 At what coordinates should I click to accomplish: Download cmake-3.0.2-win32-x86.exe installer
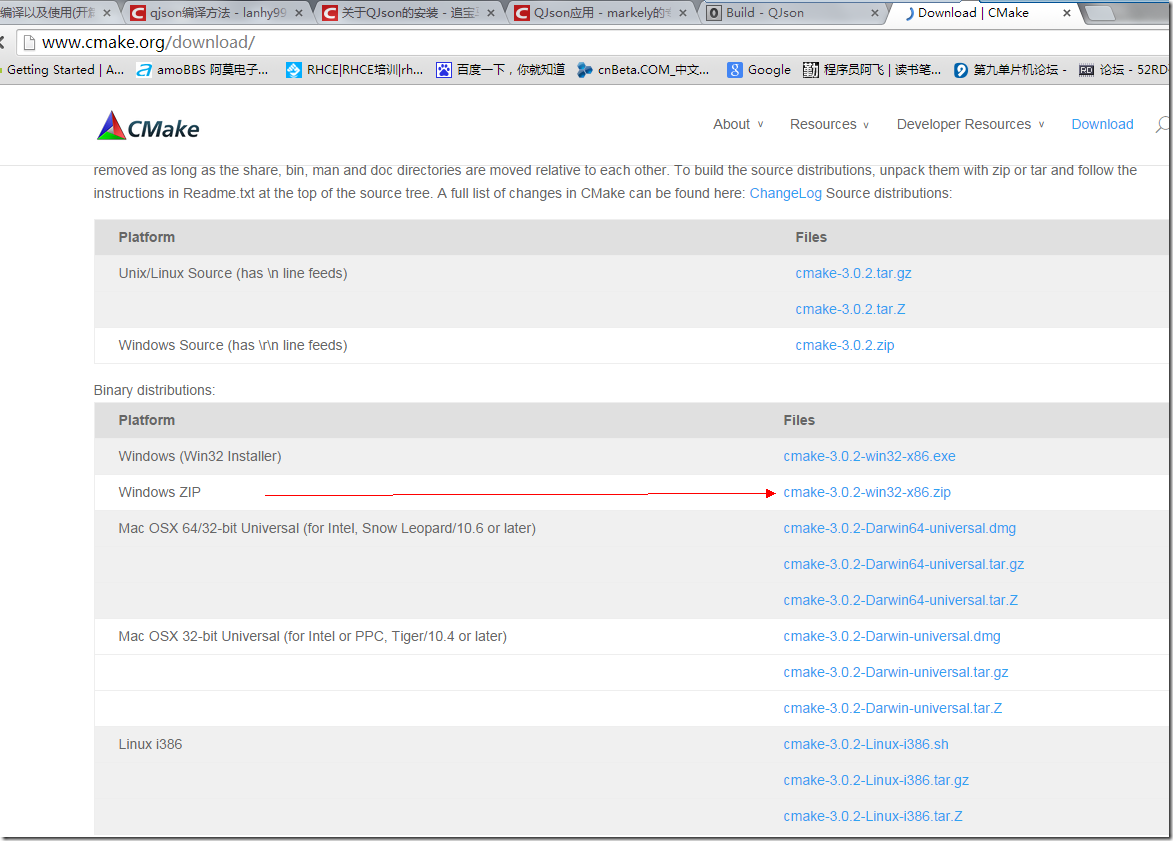(x=869, y=456)
